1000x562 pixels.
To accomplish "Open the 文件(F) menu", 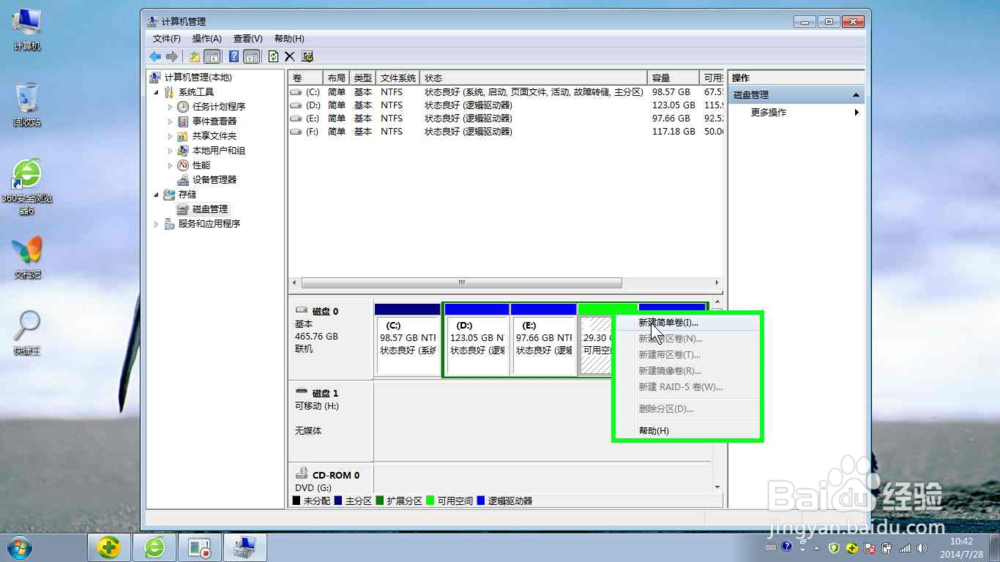I will pos(166,39).
